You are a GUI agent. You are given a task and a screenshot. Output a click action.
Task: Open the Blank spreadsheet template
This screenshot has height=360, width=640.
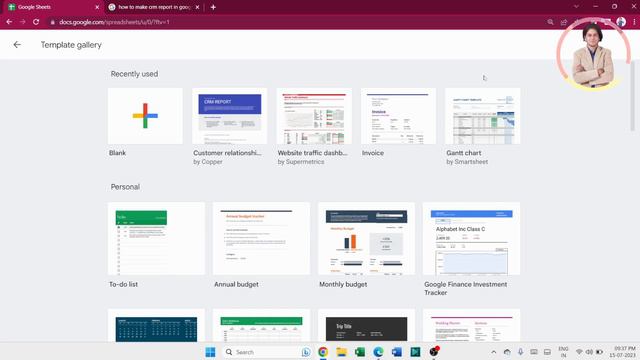[x=145, y=116]
